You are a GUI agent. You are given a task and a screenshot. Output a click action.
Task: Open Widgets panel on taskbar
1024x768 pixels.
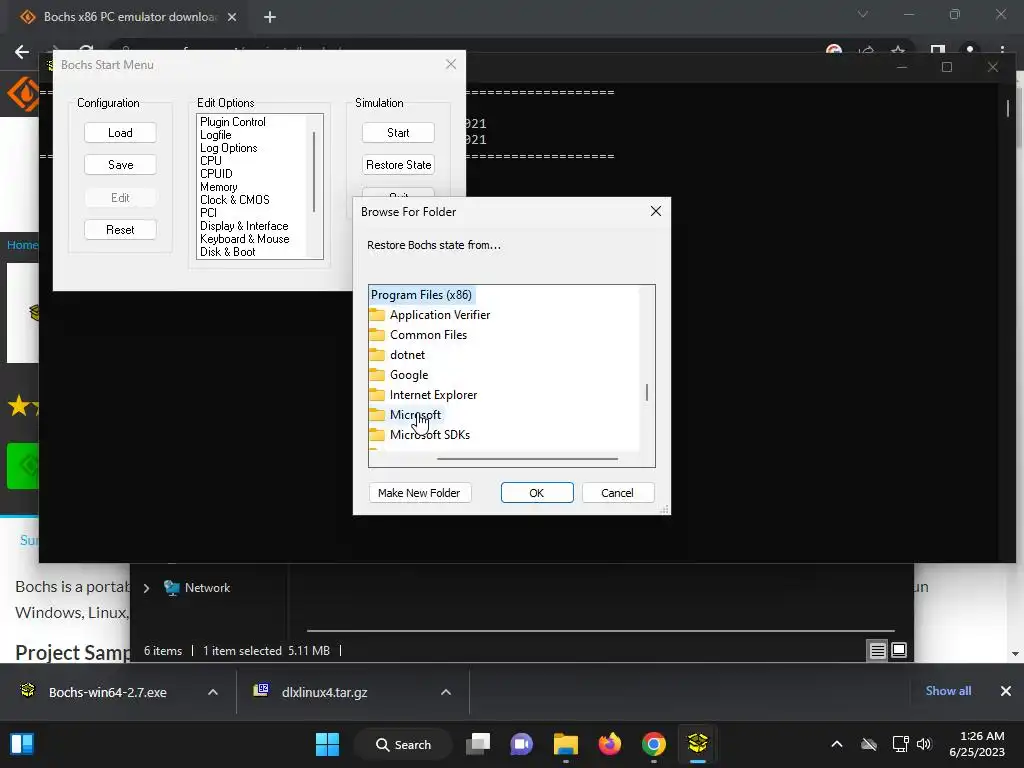pyautogui.click(x=22, y=744)
